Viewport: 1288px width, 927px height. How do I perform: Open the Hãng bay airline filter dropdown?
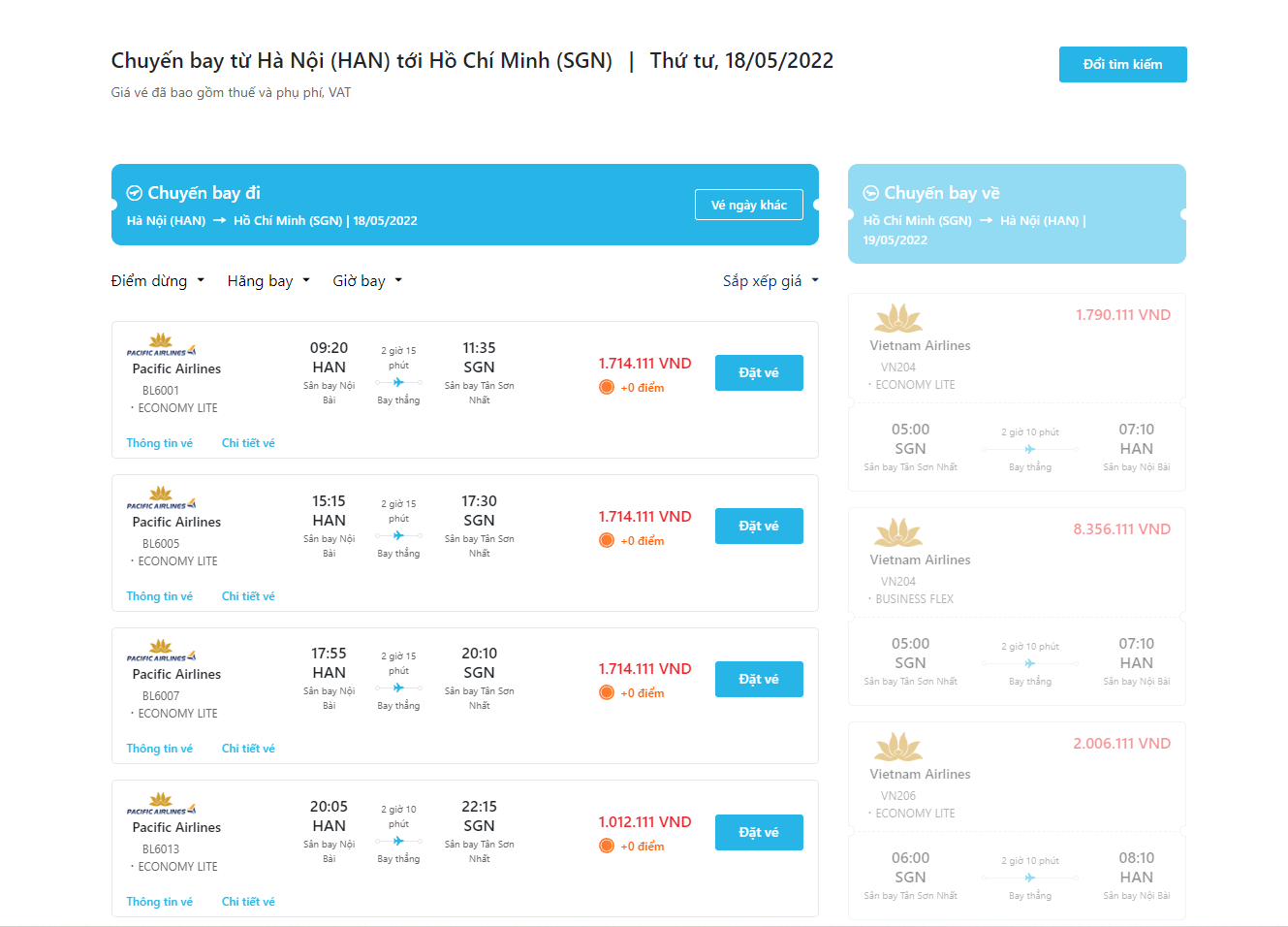[x=268, y=281]
